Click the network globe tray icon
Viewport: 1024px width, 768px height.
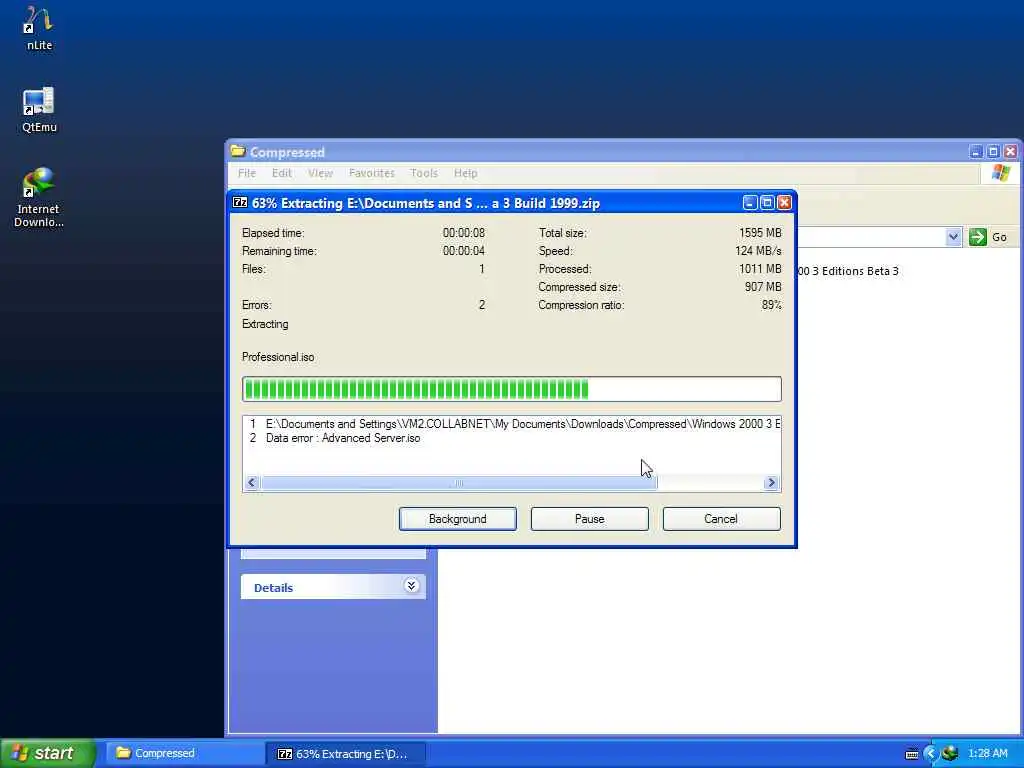pos(950,753)
